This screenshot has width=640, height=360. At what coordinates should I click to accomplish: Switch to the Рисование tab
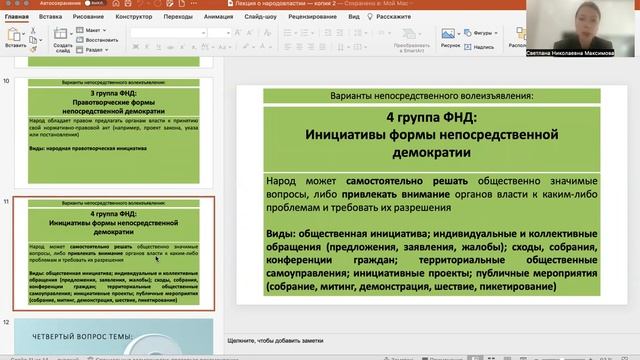tap(88, 17)
